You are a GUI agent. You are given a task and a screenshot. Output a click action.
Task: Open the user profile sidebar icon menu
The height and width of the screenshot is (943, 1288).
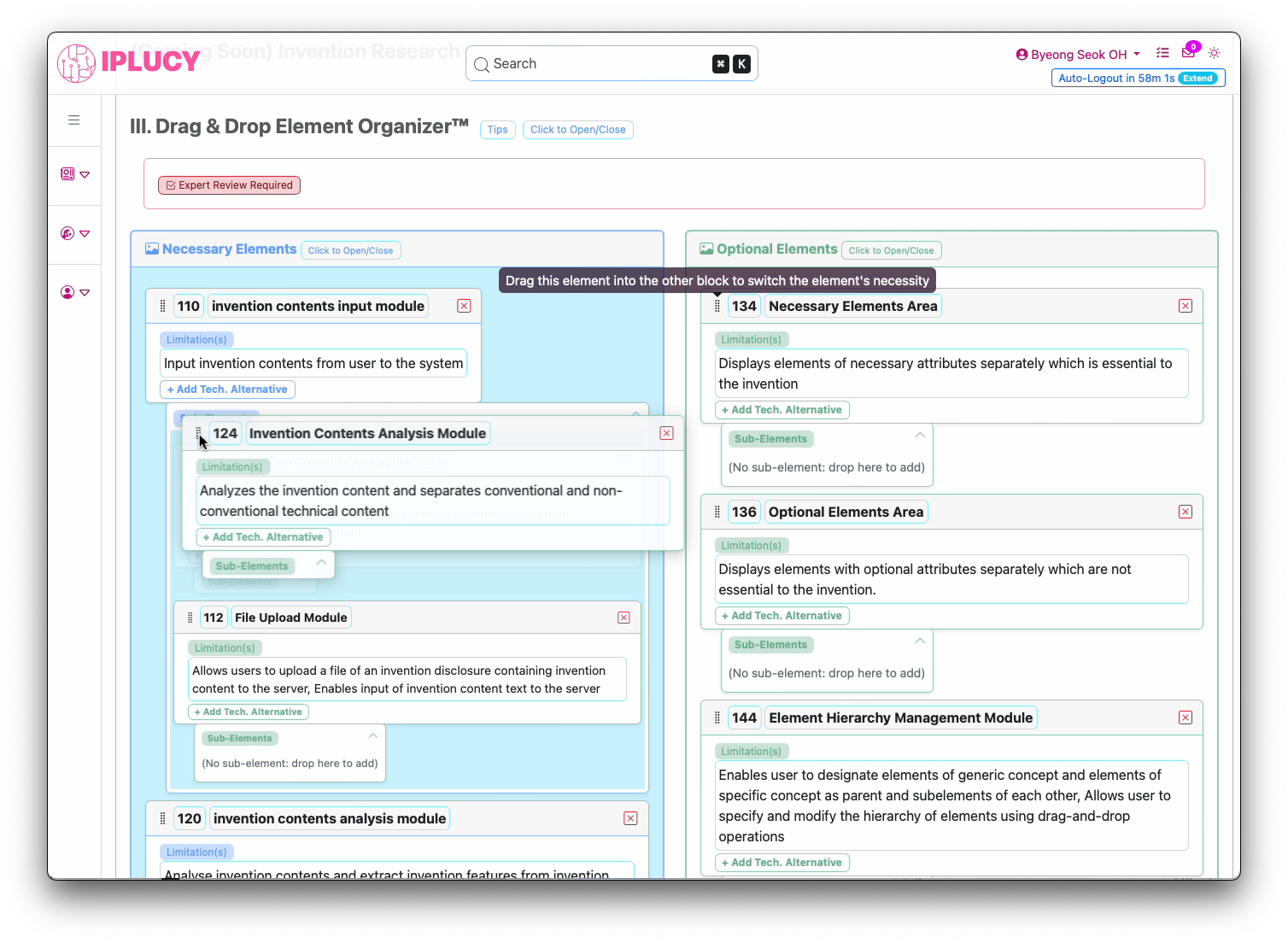click(75, 292)
